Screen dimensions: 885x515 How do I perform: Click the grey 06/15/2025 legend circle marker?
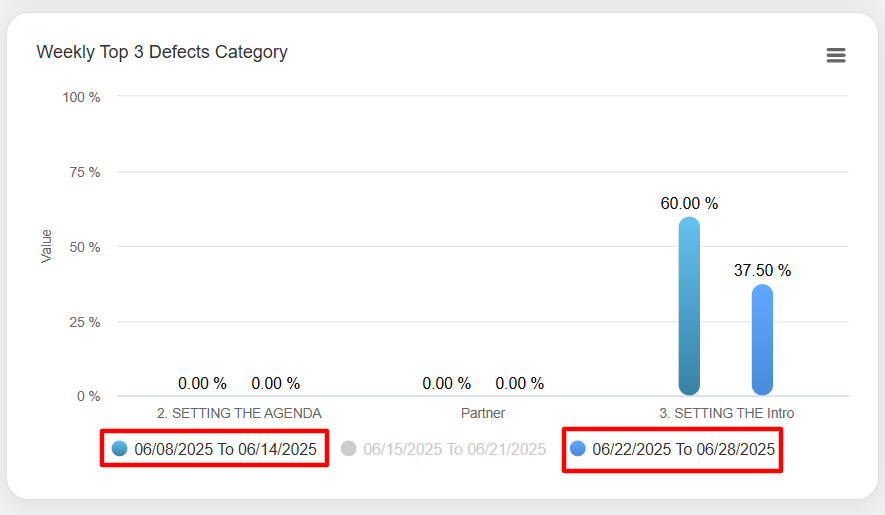coord(349,449)
